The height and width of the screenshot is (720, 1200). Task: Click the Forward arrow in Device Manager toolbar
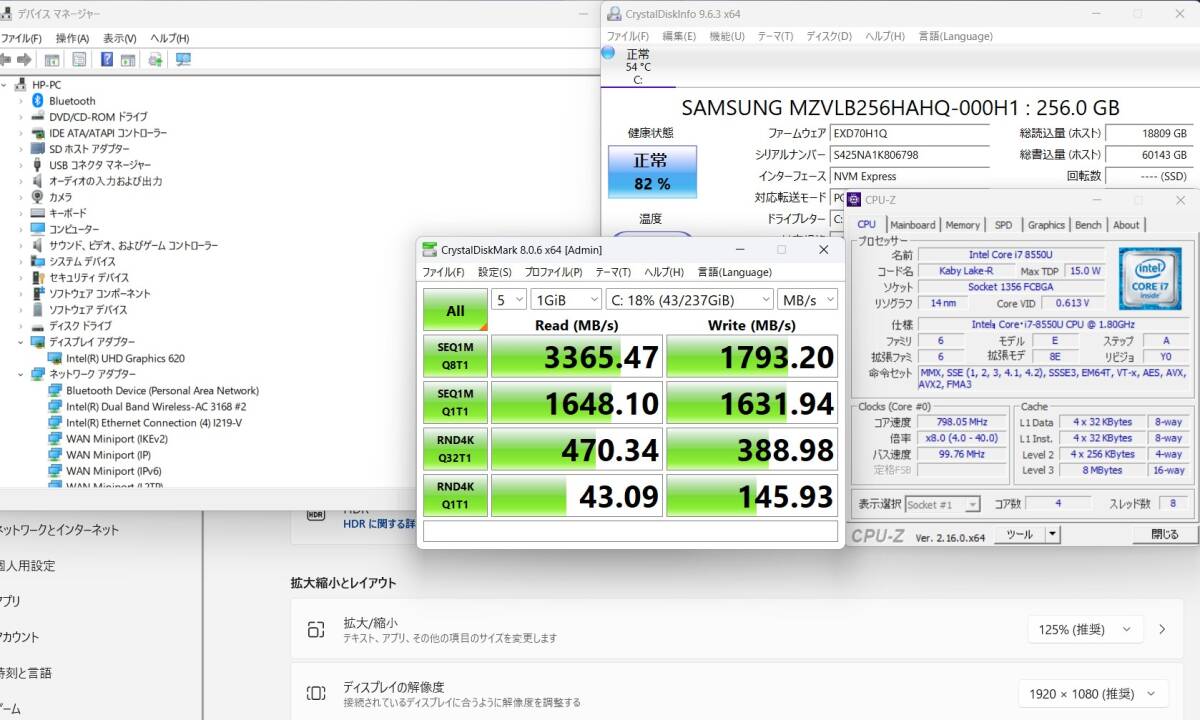point(26,59)
